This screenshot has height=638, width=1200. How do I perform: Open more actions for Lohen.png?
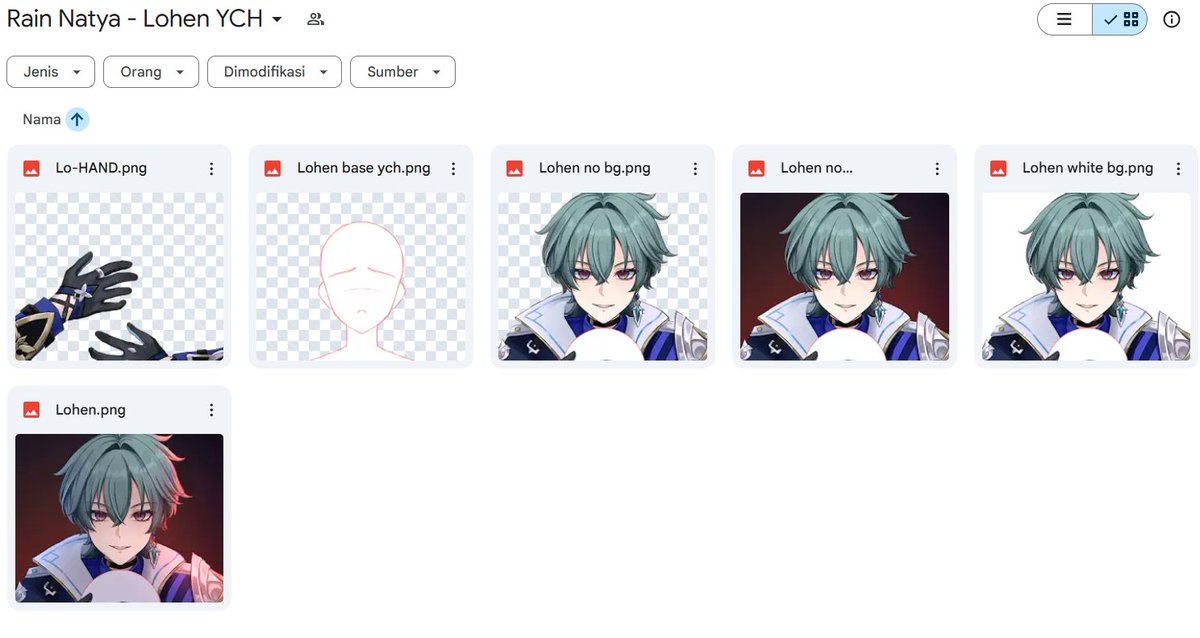coord(211,410)
